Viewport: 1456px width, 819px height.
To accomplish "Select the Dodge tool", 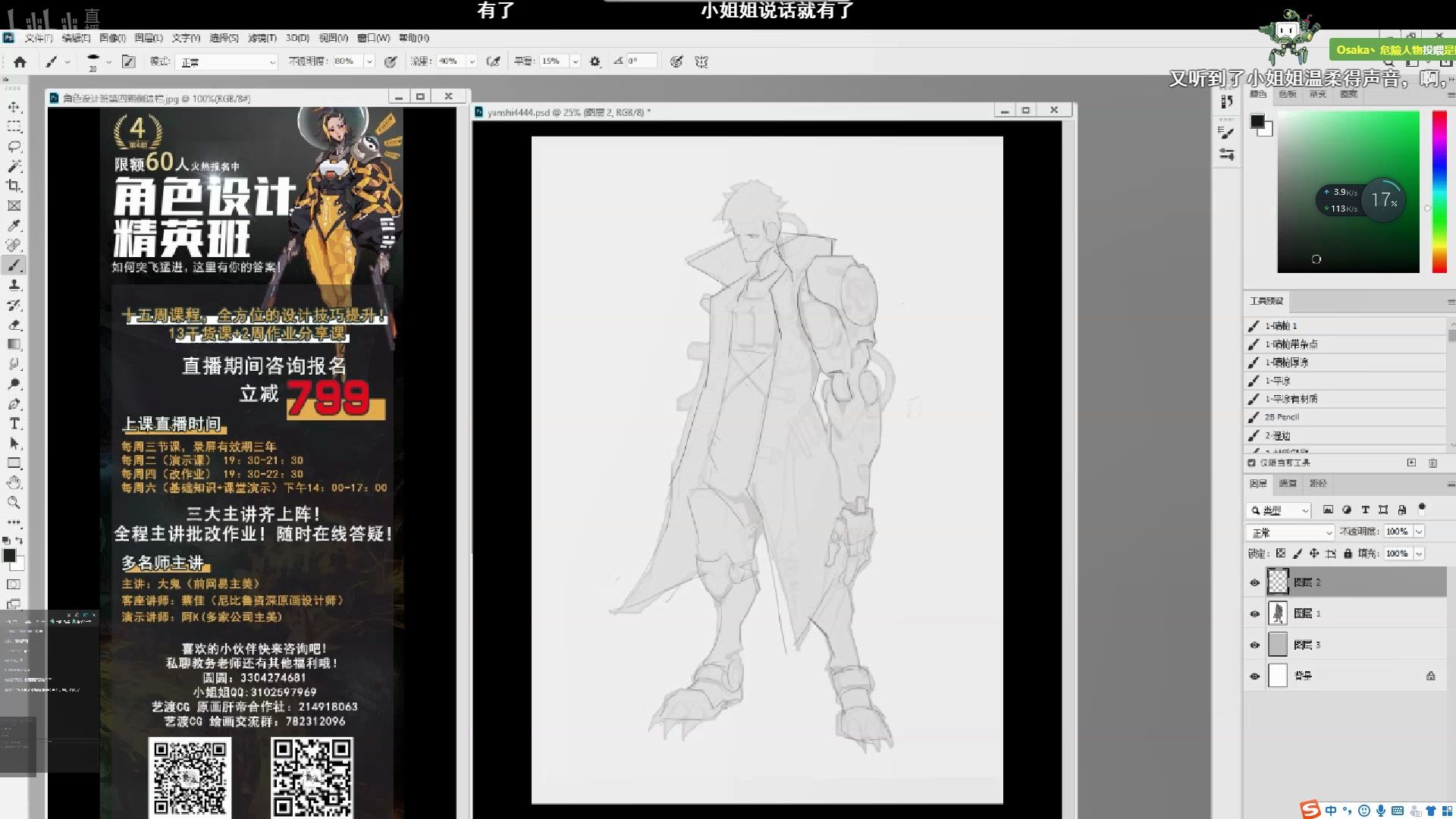I will click(14, 384).
